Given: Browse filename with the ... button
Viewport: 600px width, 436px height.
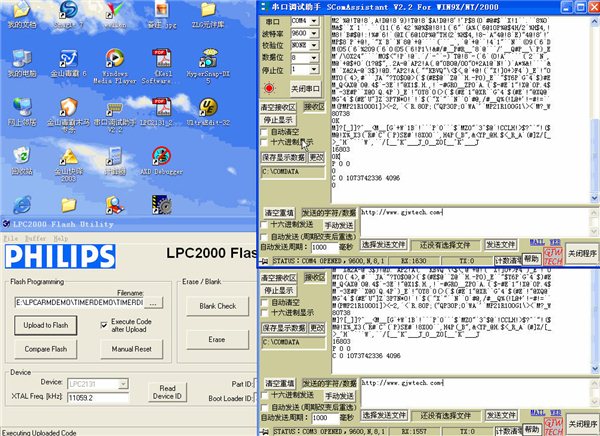Looking at the screenshot, I should coord(153,303).
